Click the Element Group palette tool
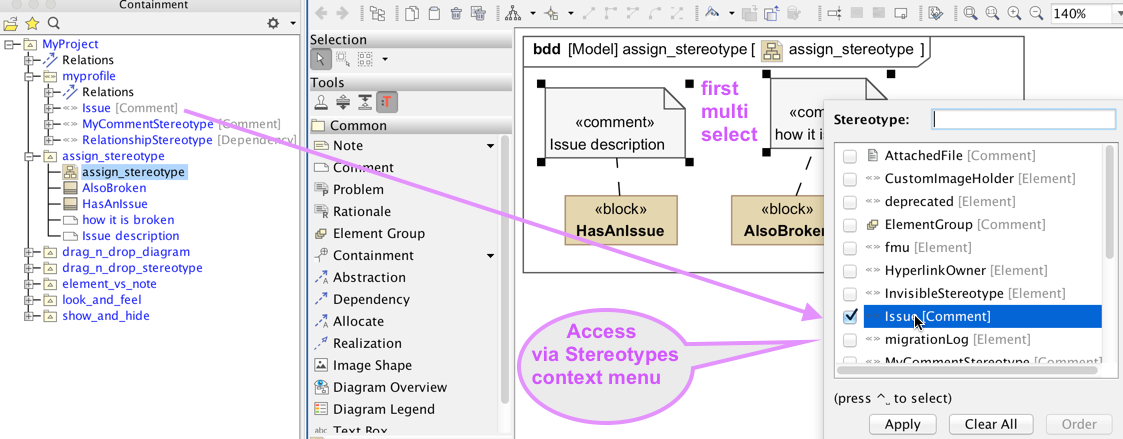1123x439 pixels. tap(378, 233)
